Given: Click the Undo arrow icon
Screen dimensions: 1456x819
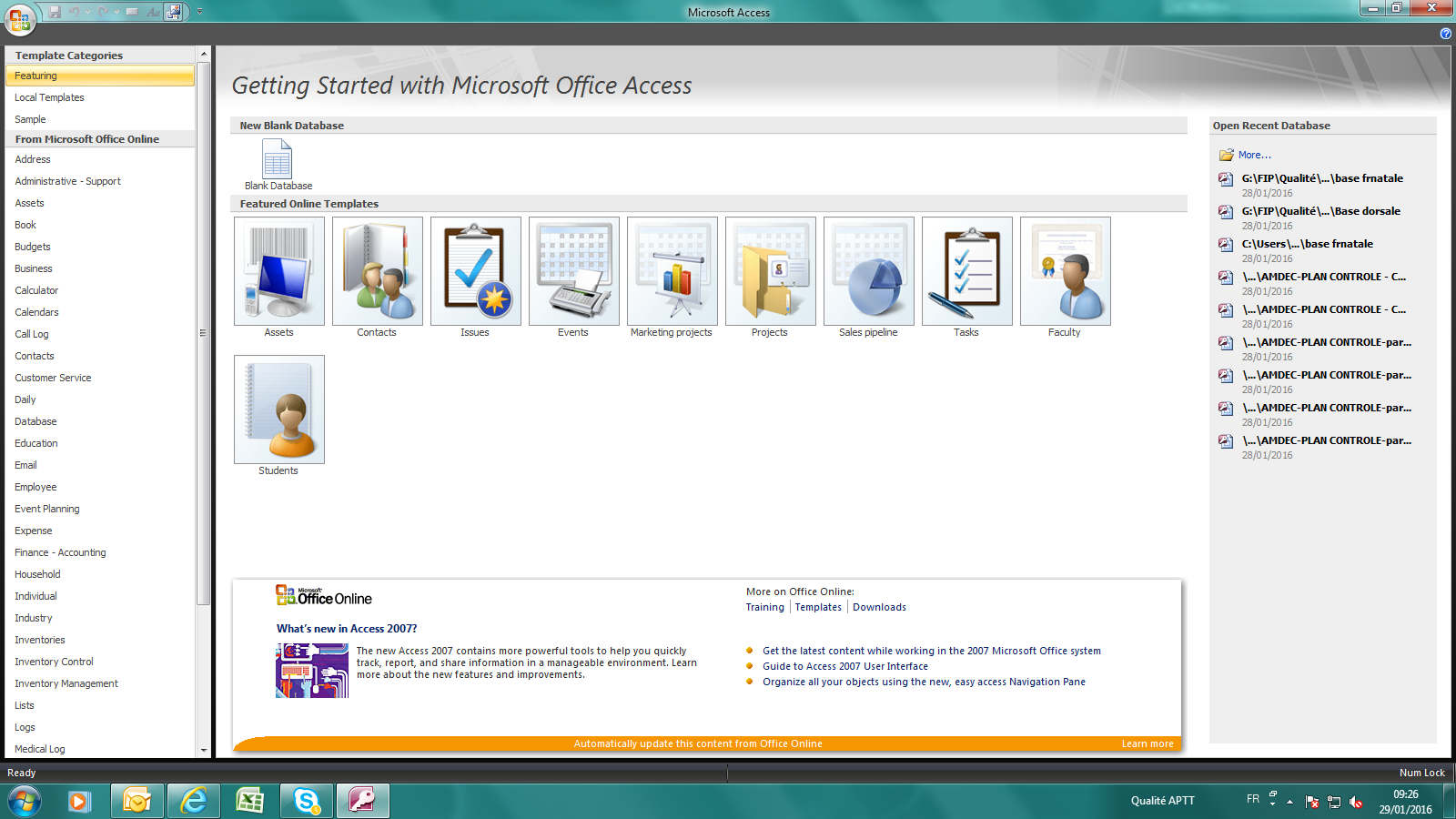Looking at the screenshot, I should [75, 12].
